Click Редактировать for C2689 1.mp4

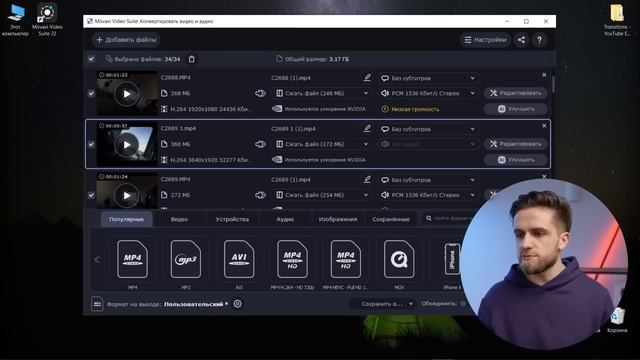[516, 144]
